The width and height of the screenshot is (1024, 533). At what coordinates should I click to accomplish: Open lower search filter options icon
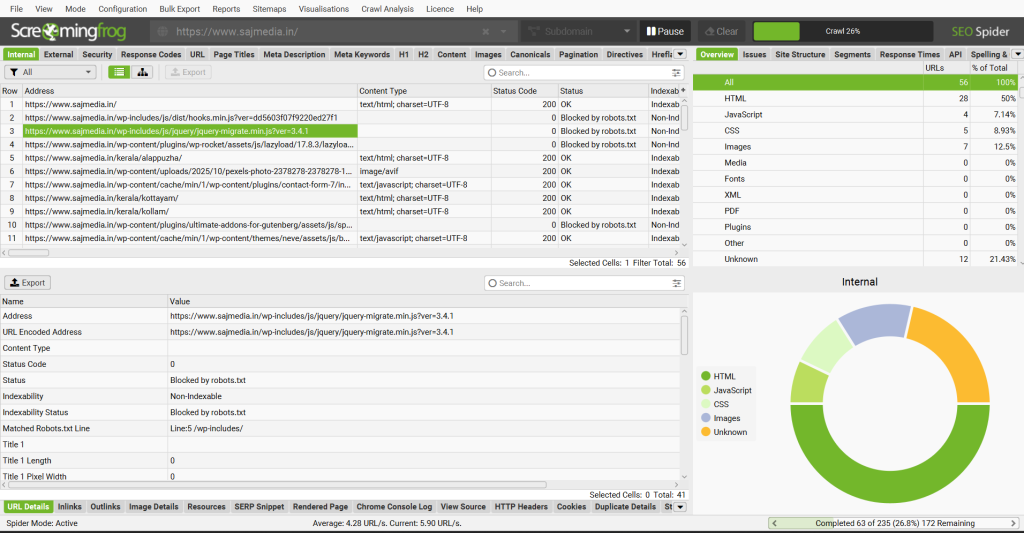click(677, 283)
